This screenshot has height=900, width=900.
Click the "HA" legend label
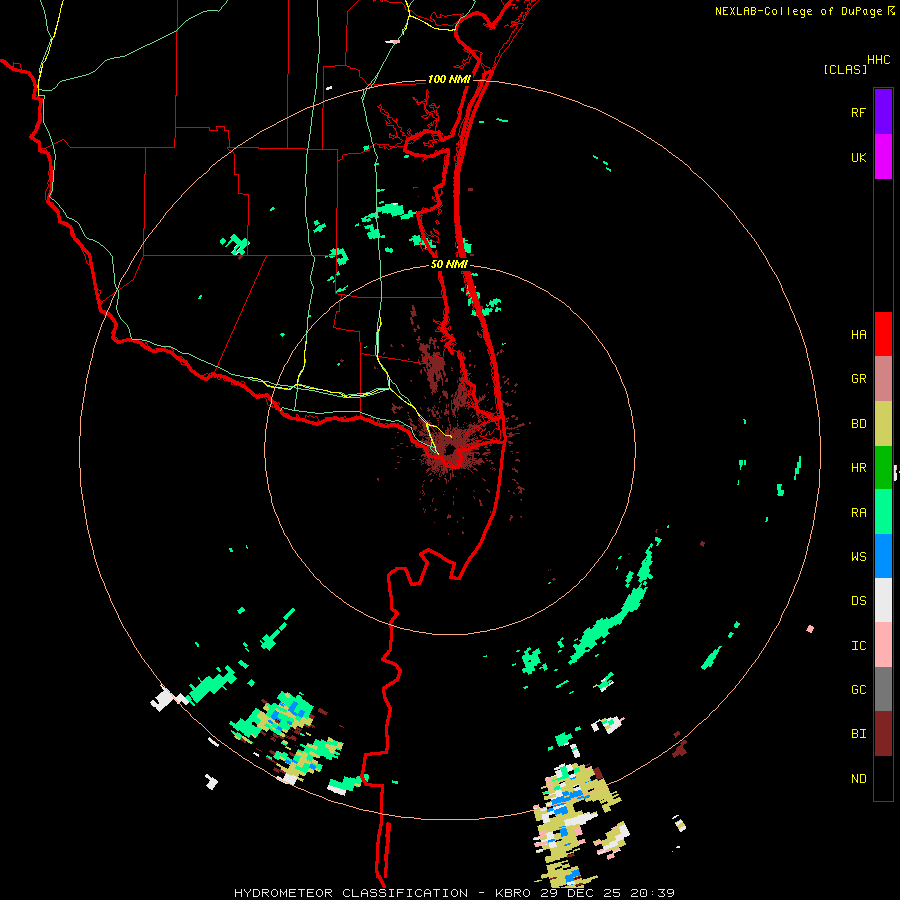858,335
